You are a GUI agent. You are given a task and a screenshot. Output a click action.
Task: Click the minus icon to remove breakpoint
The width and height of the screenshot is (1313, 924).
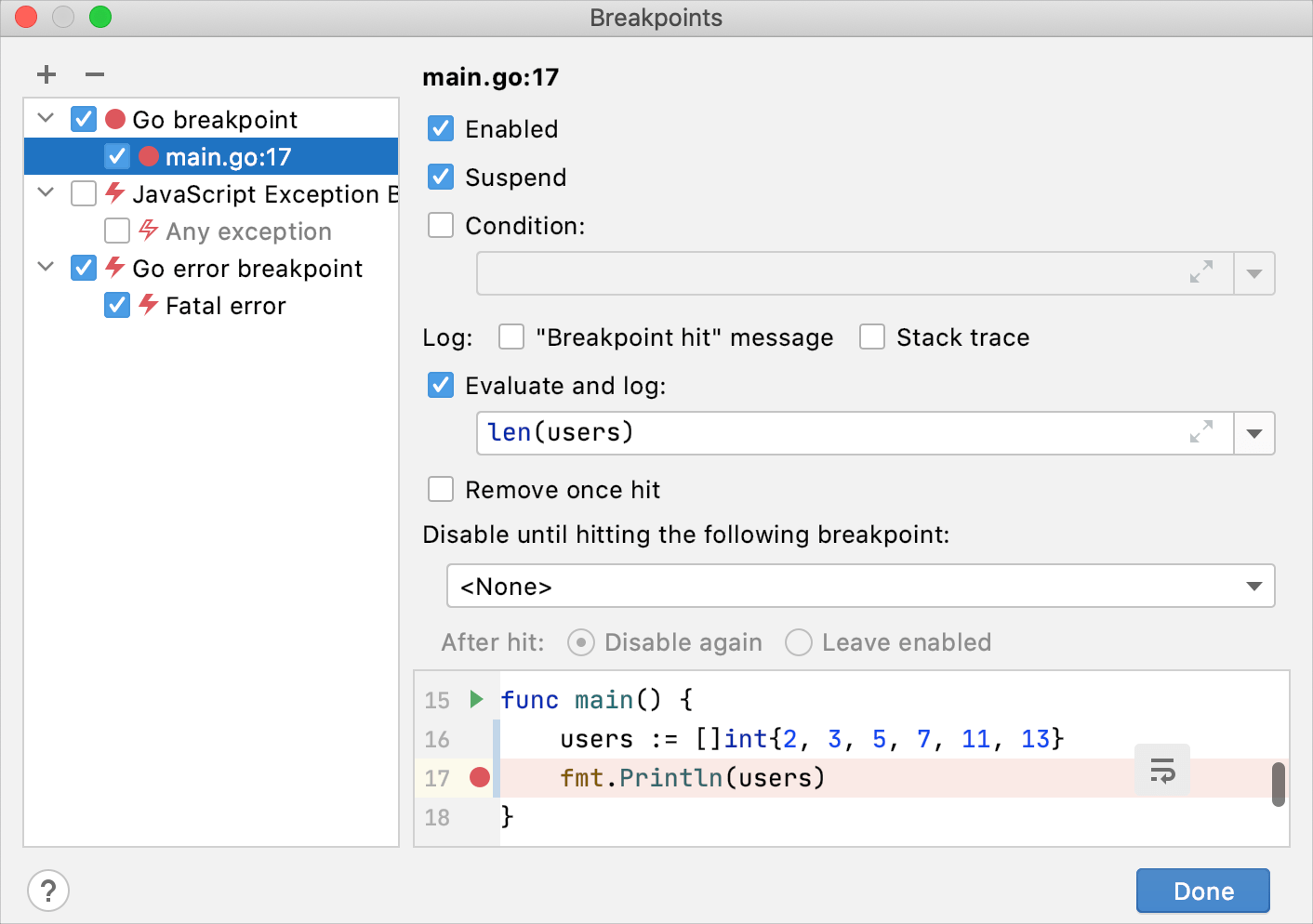(x=95, y=74)
